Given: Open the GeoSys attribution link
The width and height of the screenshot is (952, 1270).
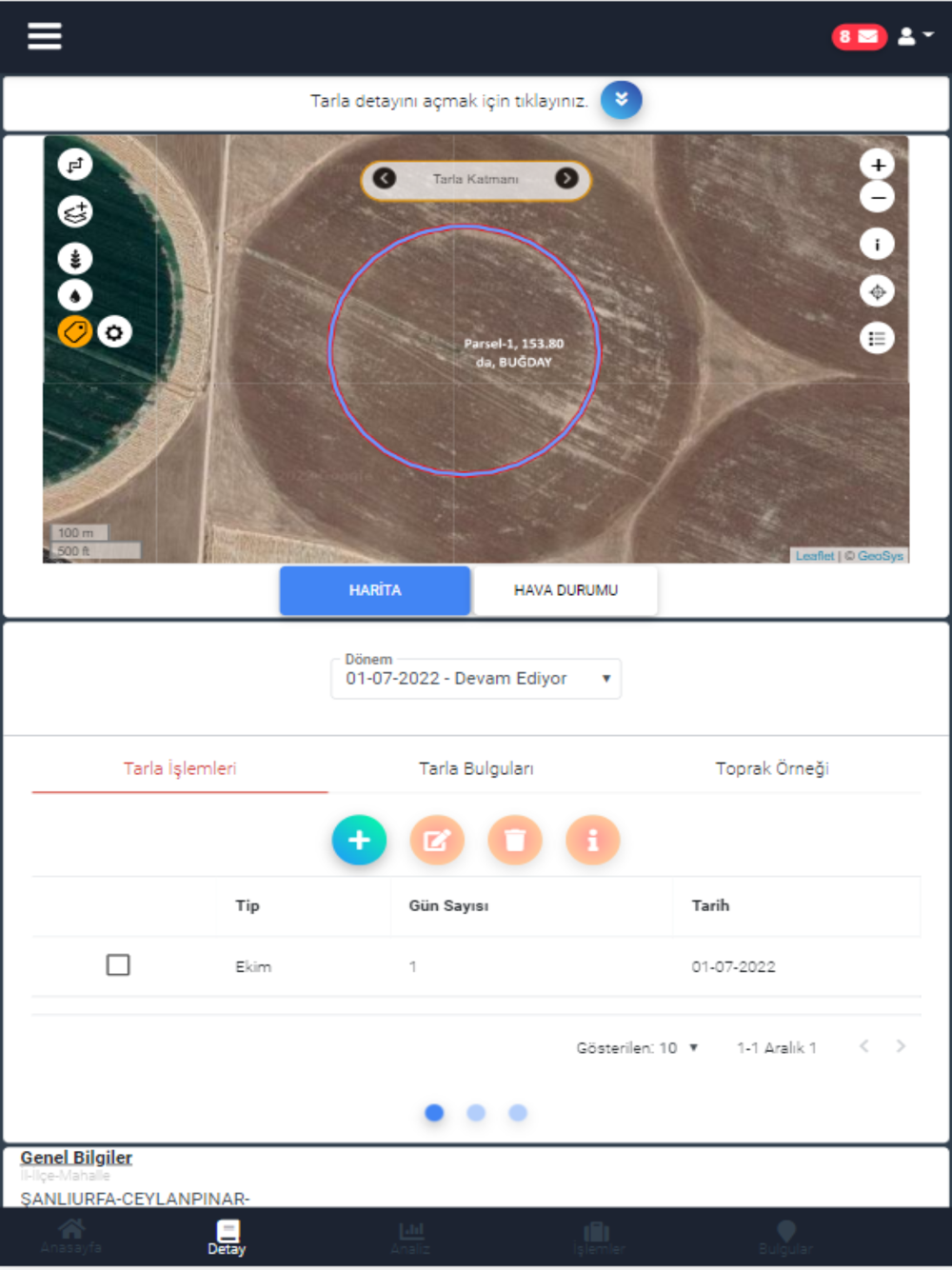Looking at the screenshot, I should point(881,555).
